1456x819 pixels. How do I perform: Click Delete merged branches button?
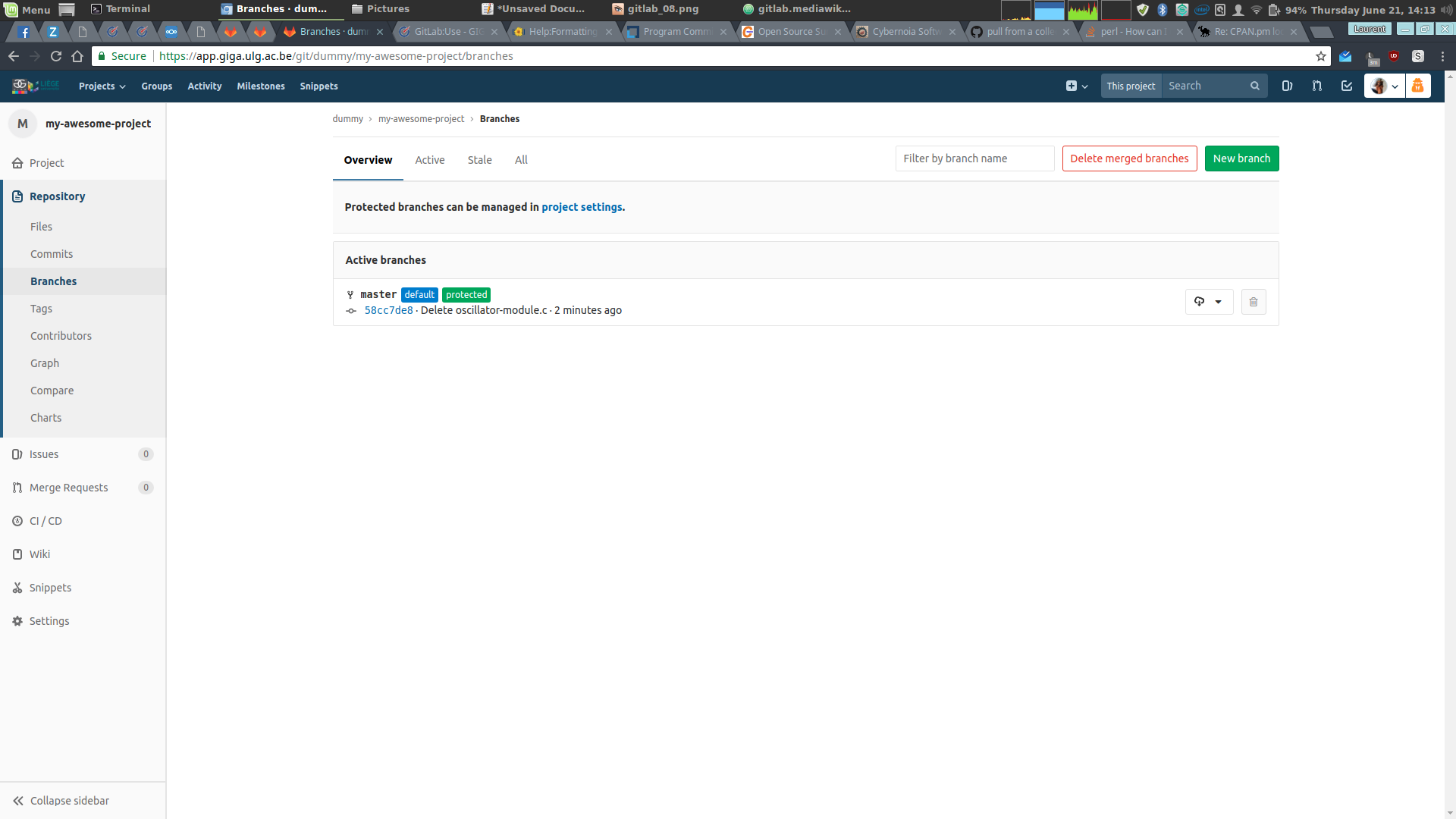pos(1129,158)
